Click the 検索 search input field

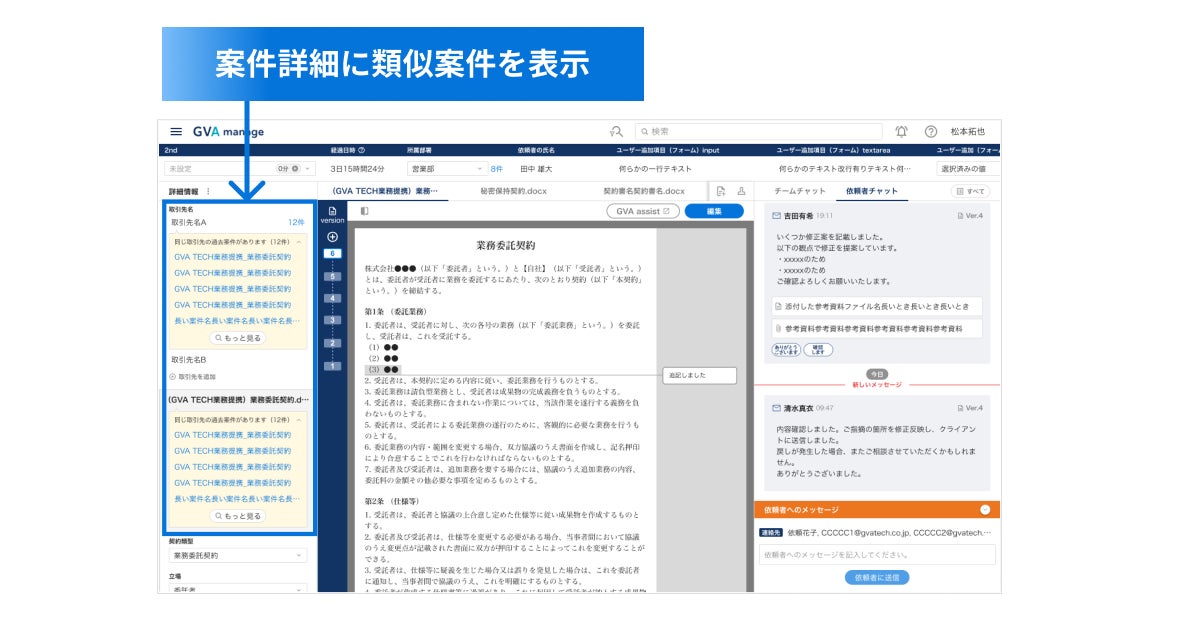click(x=758, y=131)
